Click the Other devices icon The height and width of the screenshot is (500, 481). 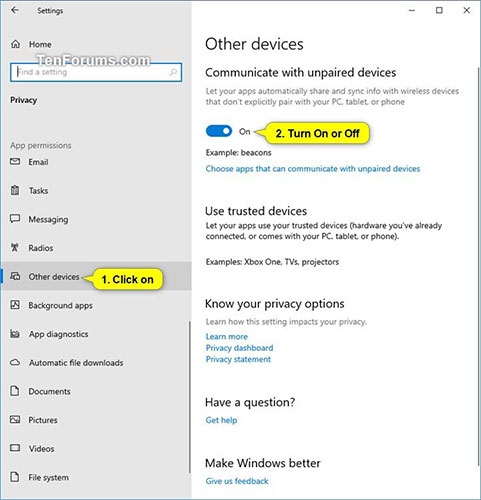pos(15,276)
